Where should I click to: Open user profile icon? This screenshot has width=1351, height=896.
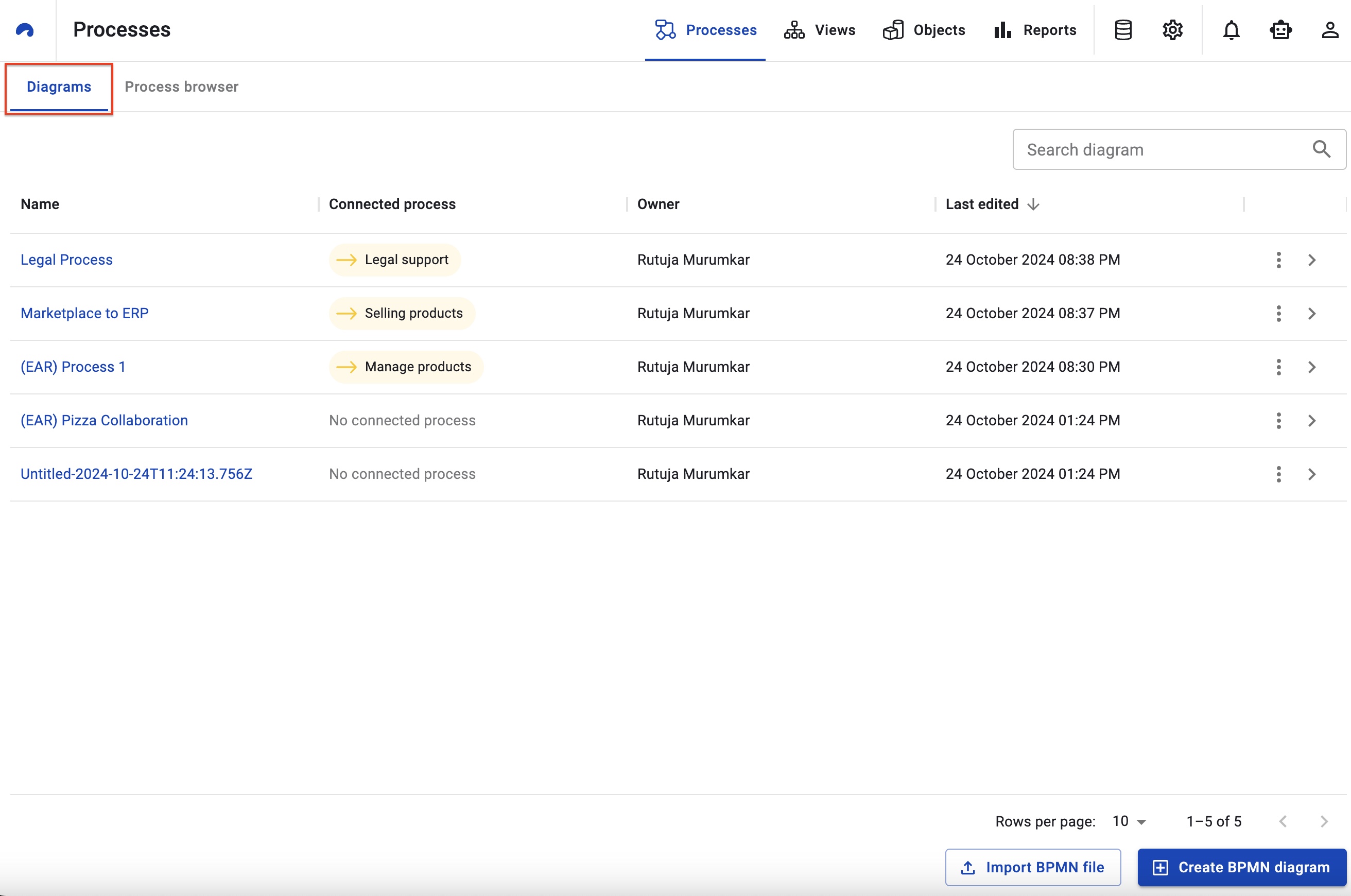pos(1330,30)
